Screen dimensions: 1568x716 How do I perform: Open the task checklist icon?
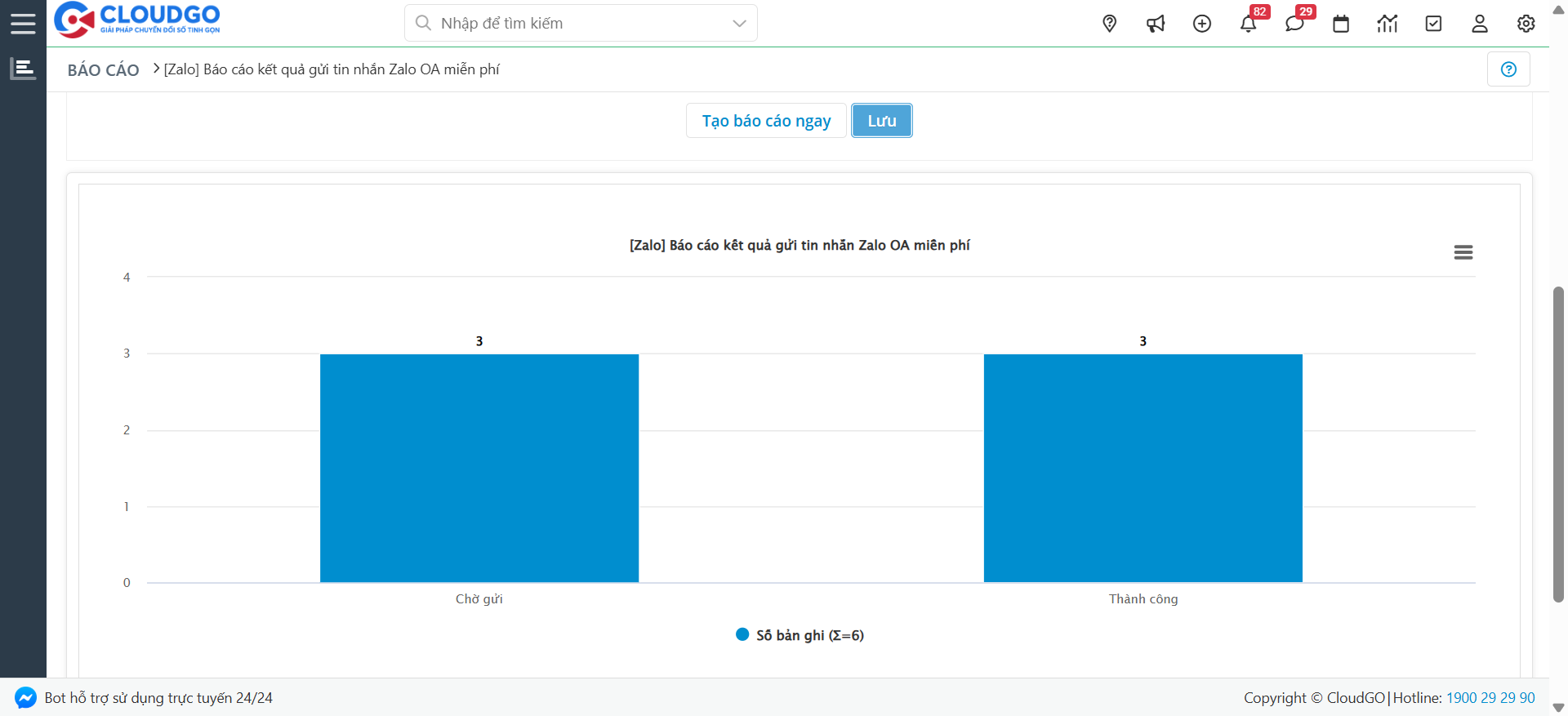(1433, 24)
